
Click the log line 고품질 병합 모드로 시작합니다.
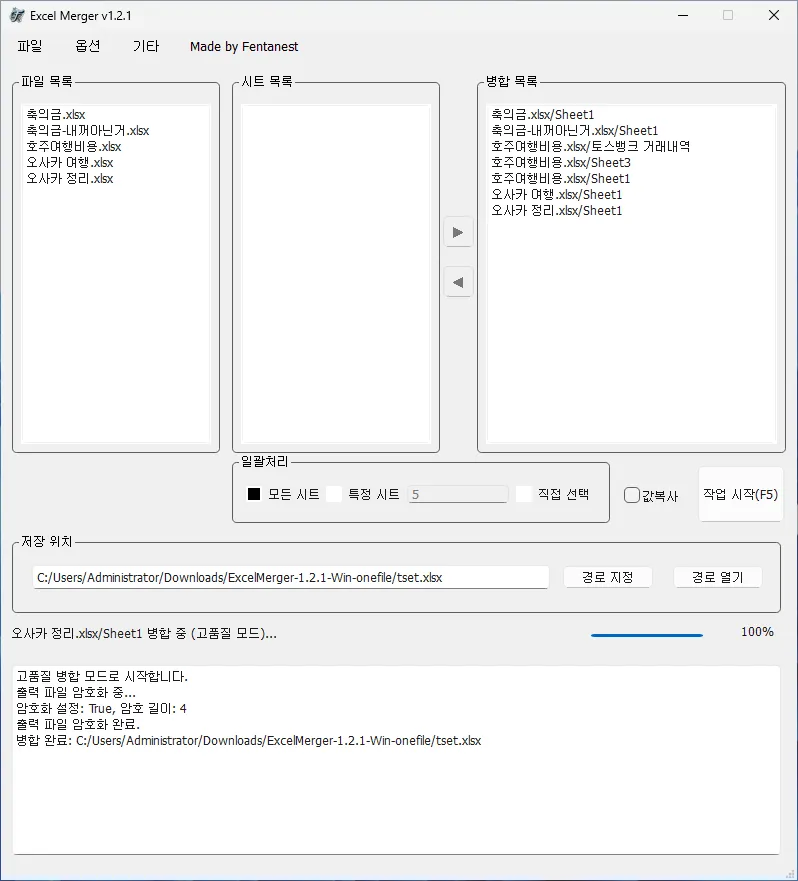(x=102, y=676)
